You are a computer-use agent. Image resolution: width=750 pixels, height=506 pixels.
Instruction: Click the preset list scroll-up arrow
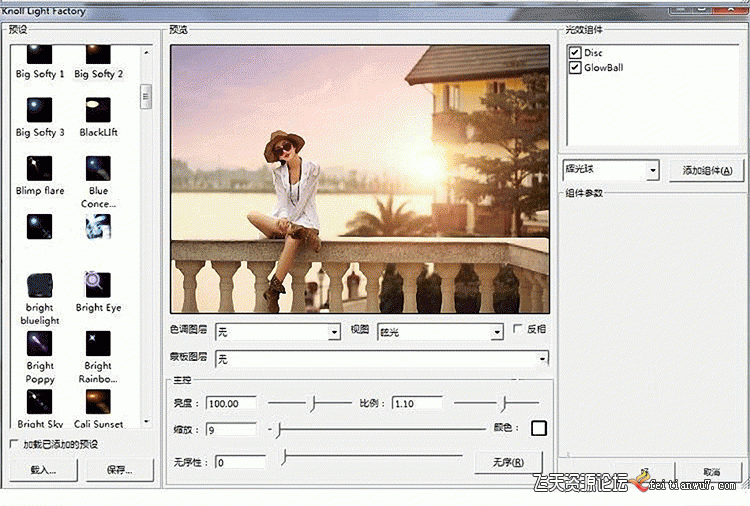[x=146, y=52]
